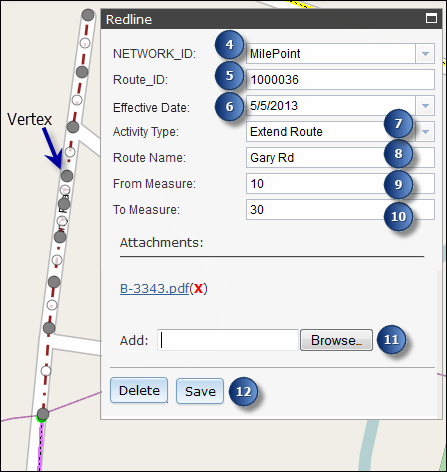Open the NETWORK_ID dropdown arrow
The image size is (447, 472).
click(425, 53)
